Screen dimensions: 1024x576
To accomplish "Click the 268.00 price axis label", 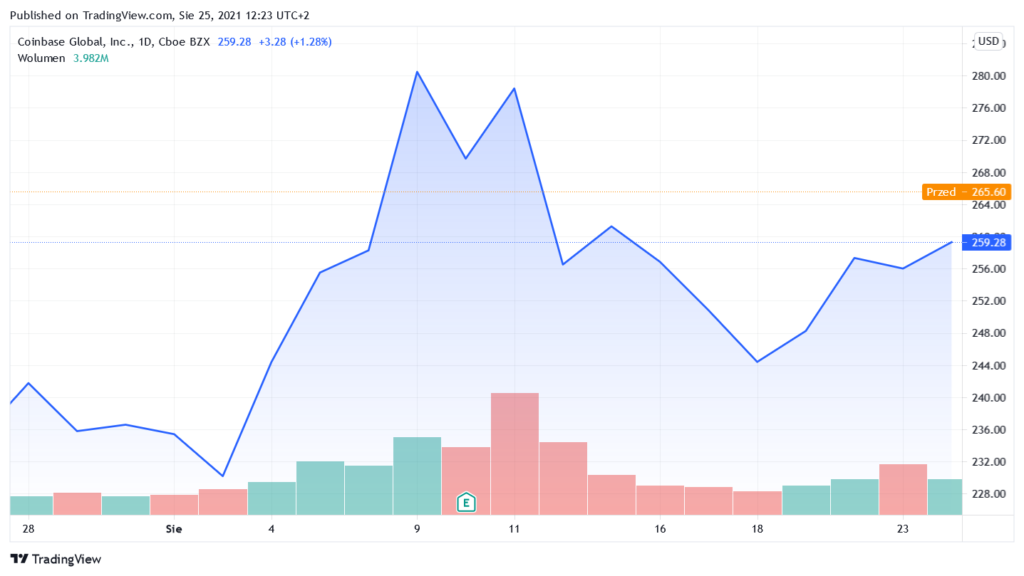I will point(989,172).
